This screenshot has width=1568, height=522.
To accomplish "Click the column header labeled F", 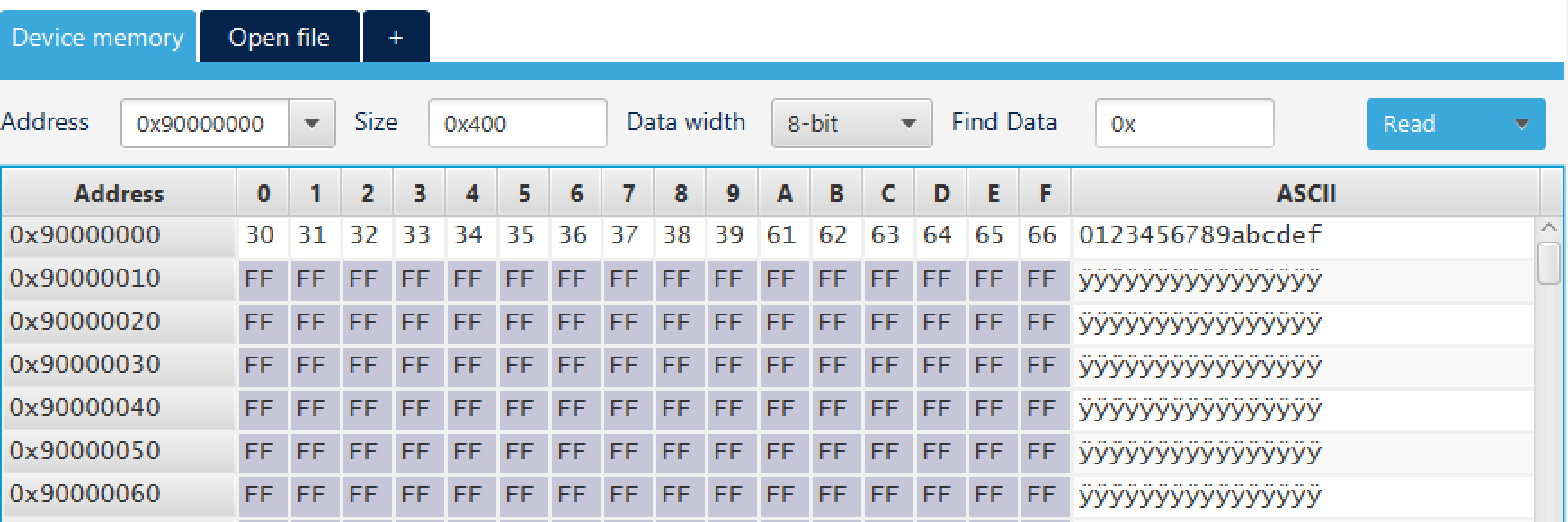I will pos(1044,193).
